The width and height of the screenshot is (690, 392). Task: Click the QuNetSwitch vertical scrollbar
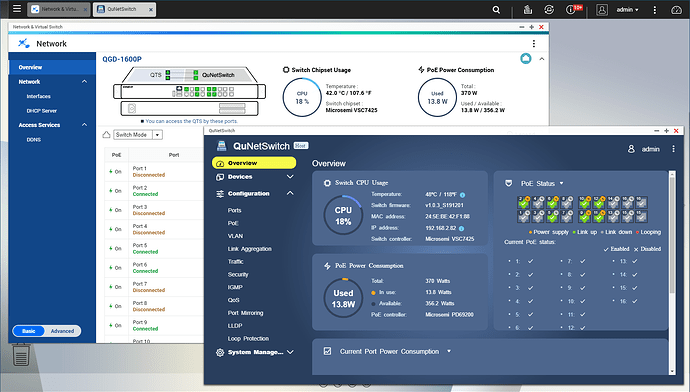[672, 273]
